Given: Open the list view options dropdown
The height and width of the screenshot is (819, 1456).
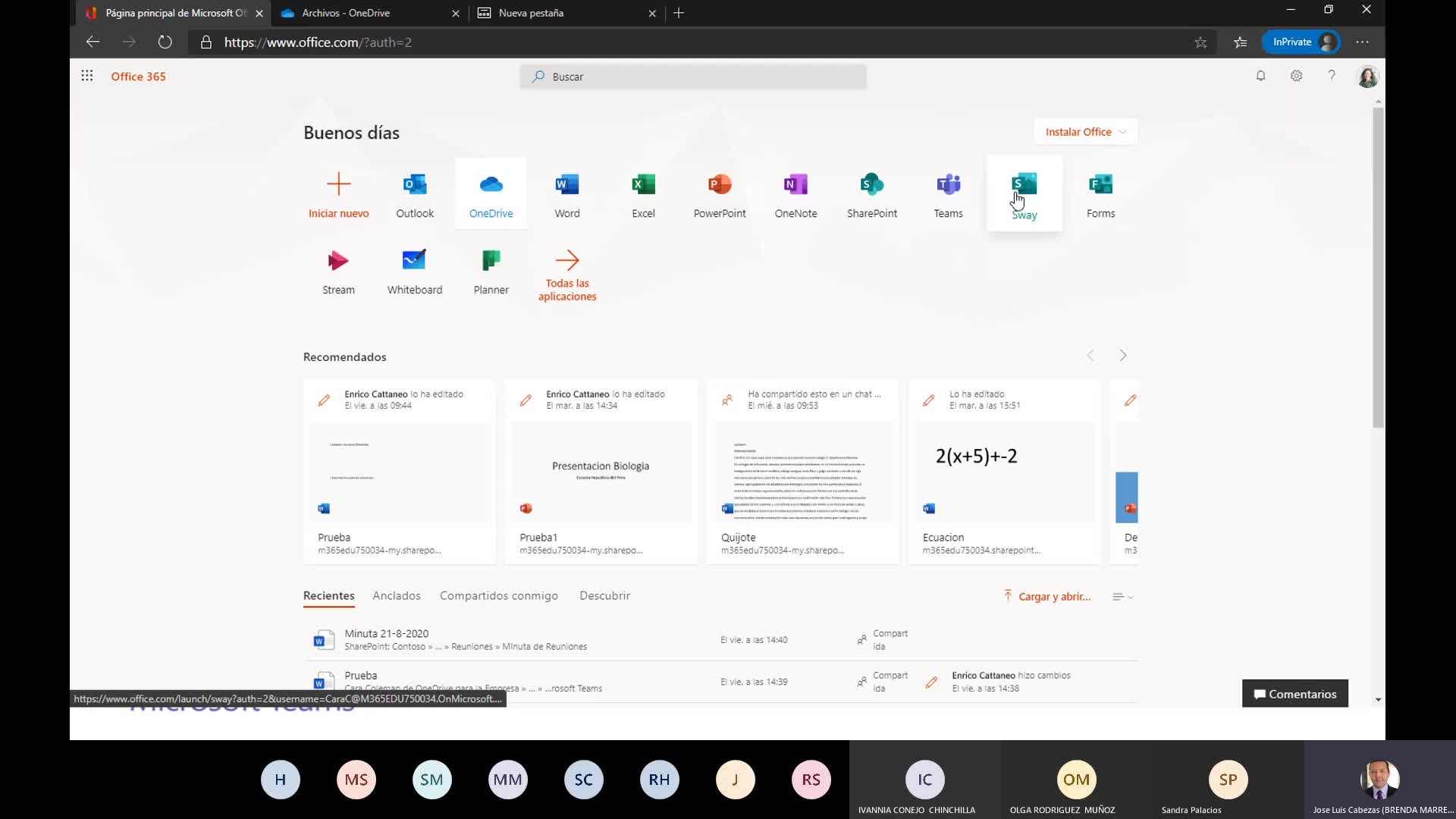Looking at the screenshot, I should [1122, 597].
